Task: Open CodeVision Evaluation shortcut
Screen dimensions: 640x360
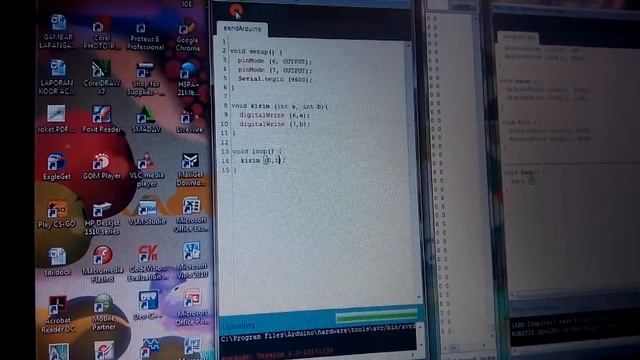Action: [147, 263]
